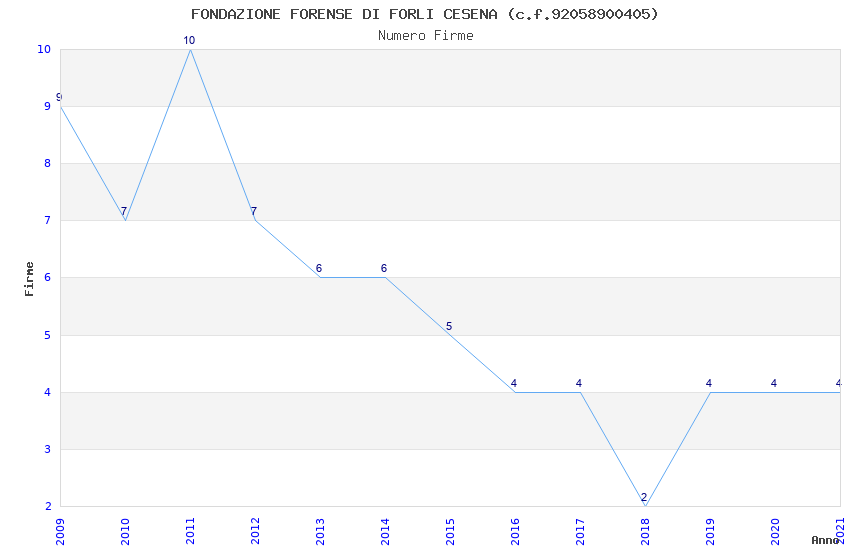The height and width of the screenshot is (550, 850).
Task: Click y-axis tick value 4
Action: coord(48,392)
